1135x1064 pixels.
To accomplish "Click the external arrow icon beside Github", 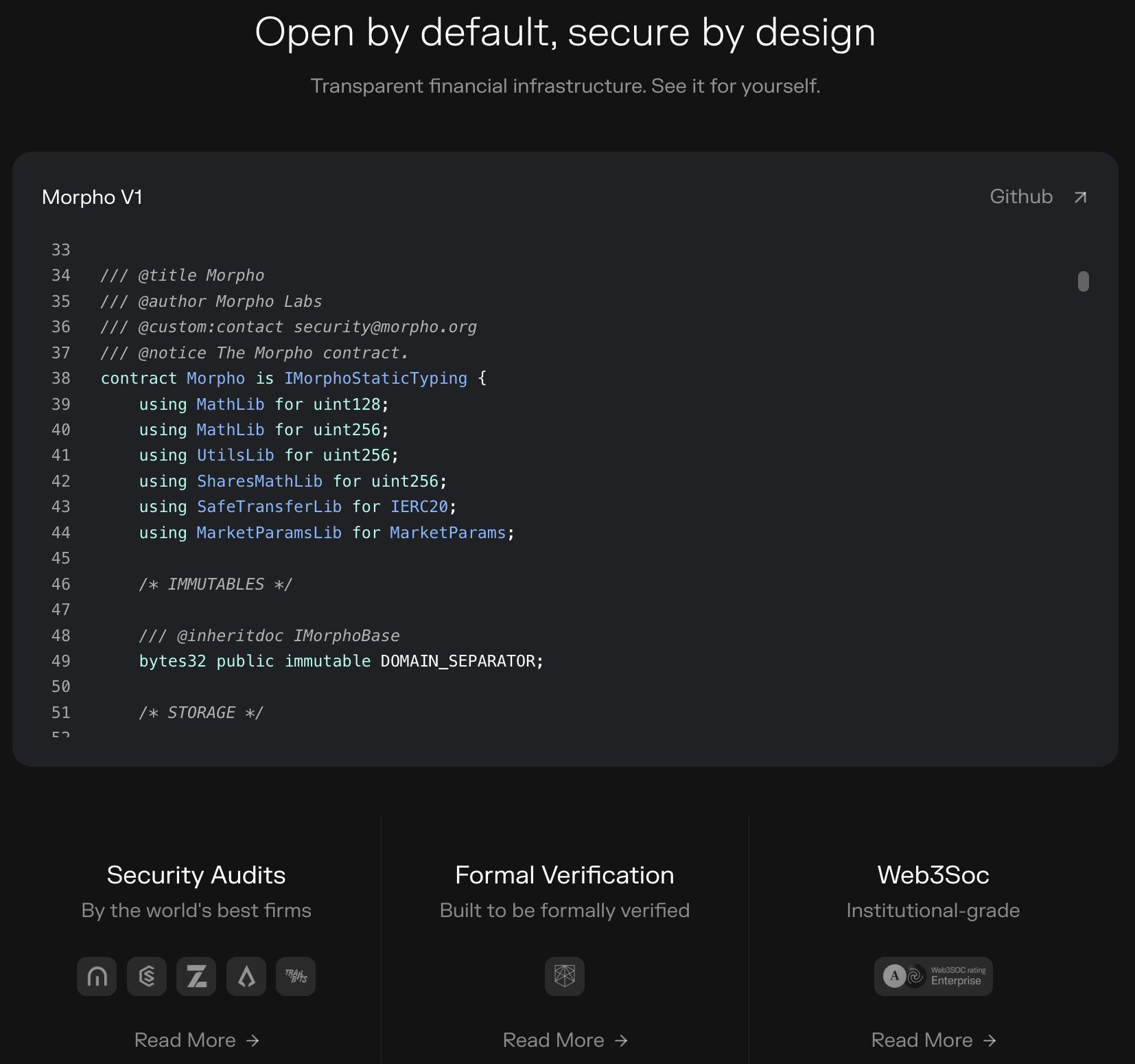I will tap(1080, 198).
